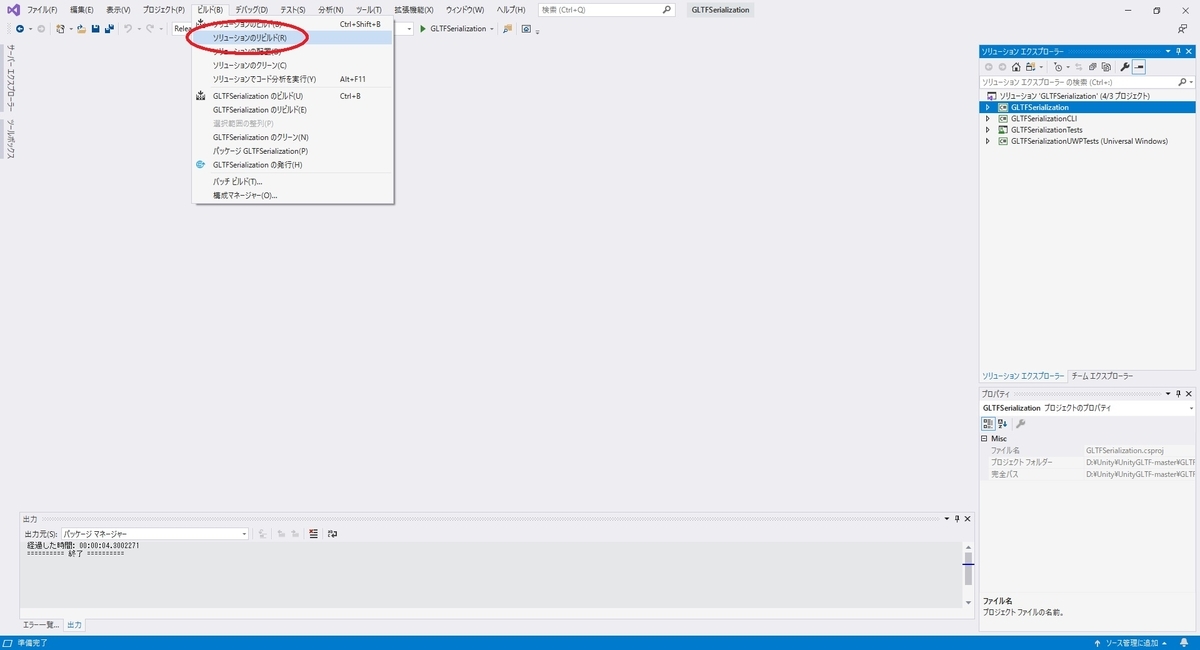Toggle pin on Properties panel

pyautogui.click(x=1178, y=394)
